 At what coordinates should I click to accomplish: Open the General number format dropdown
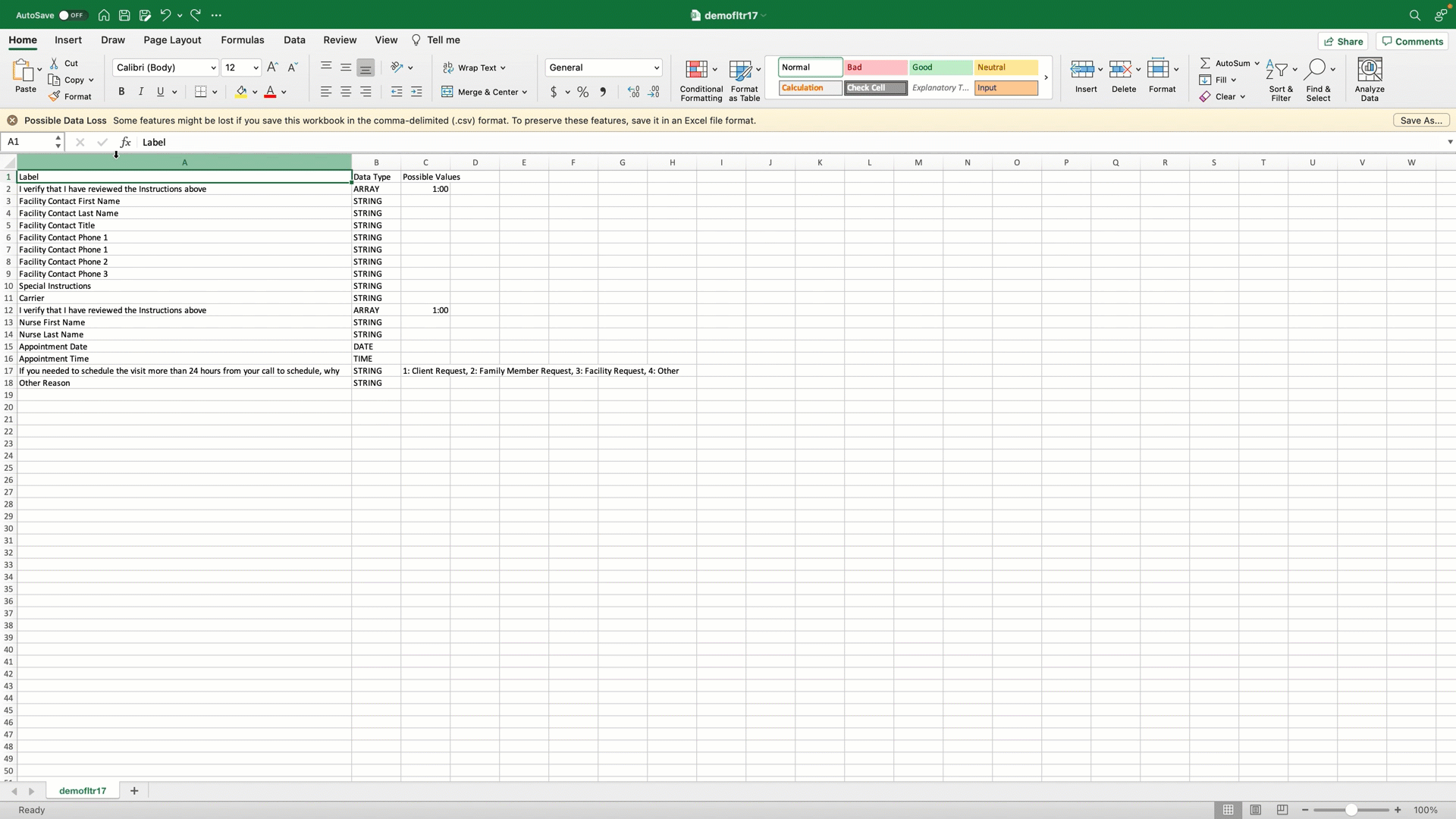tap(656, 67)
